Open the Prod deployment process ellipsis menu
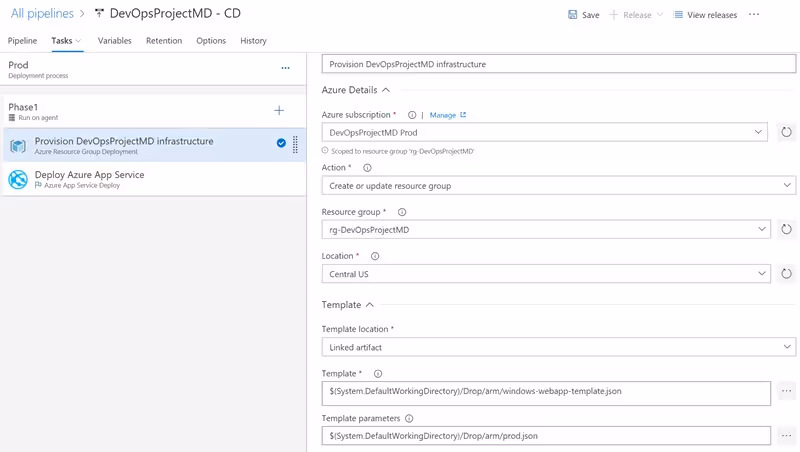 coord(285,68)
